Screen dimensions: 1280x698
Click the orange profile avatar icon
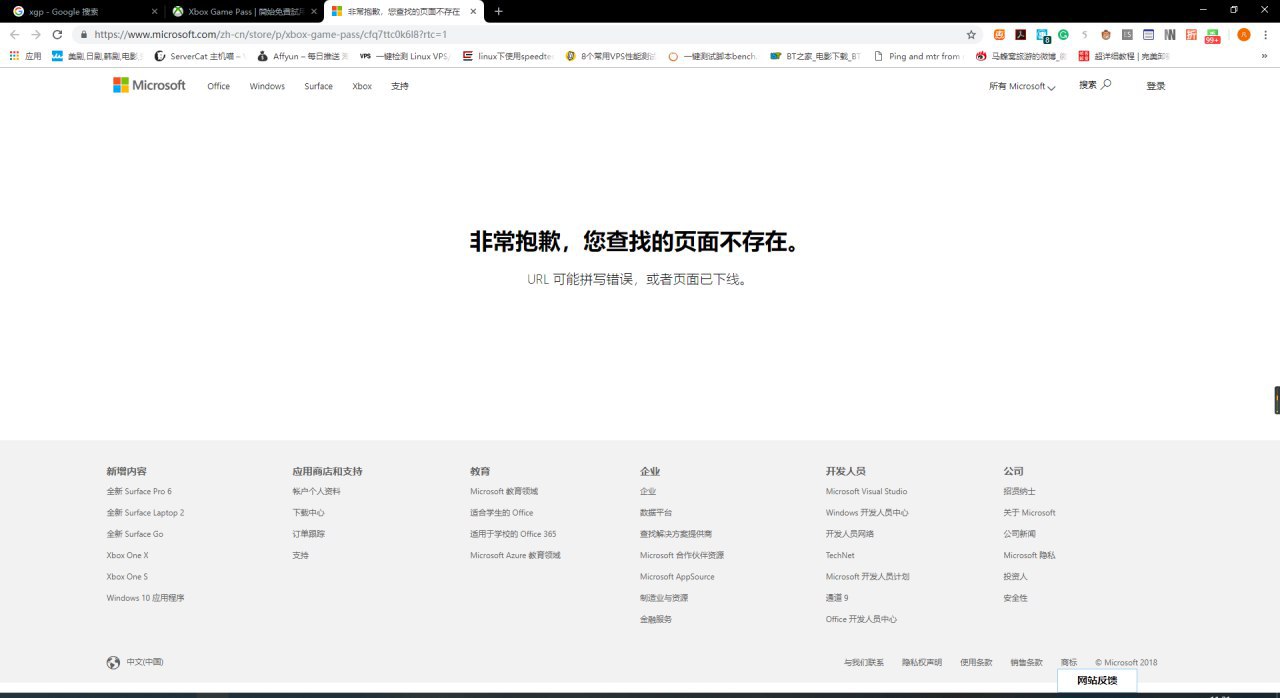(1243, 34)
